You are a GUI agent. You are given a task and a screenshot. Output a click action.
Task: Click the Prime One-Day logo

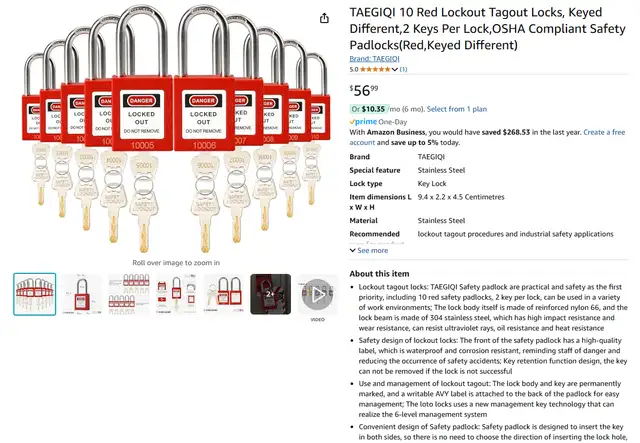click(368, 121)
